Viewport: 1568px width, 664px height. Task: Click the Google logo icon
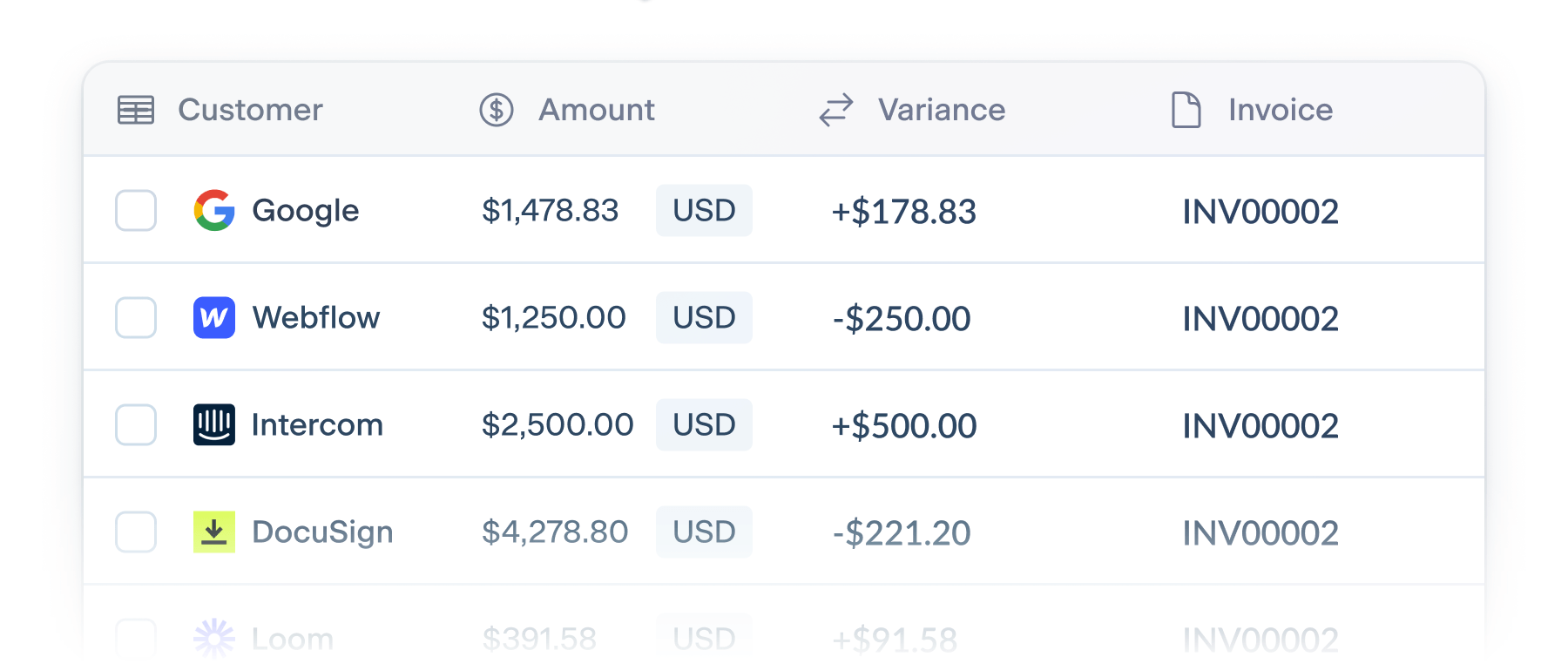pos(214,210)
